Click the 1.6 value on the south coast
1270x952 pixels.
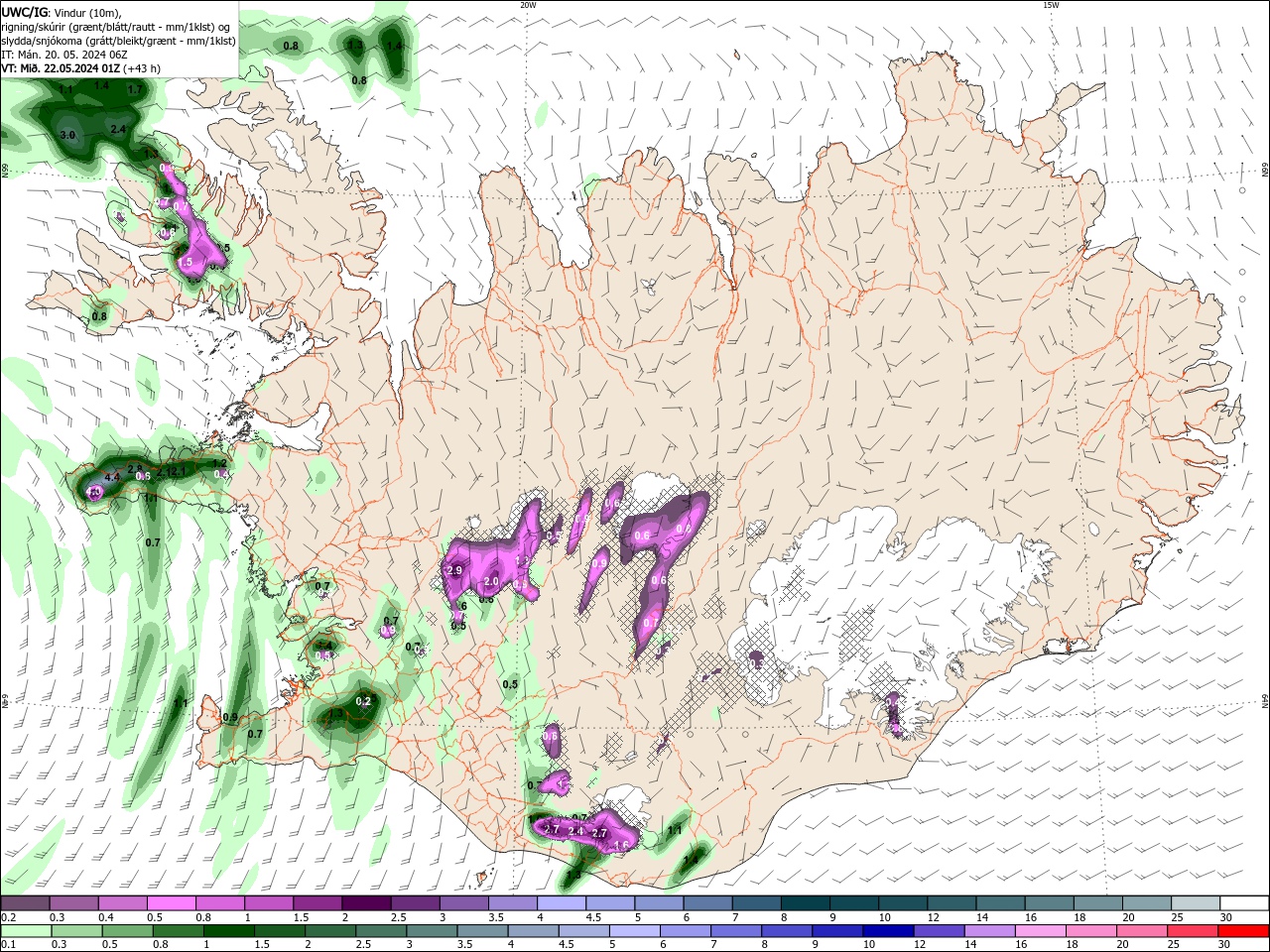pyautogui.click(x=622, y=845)
